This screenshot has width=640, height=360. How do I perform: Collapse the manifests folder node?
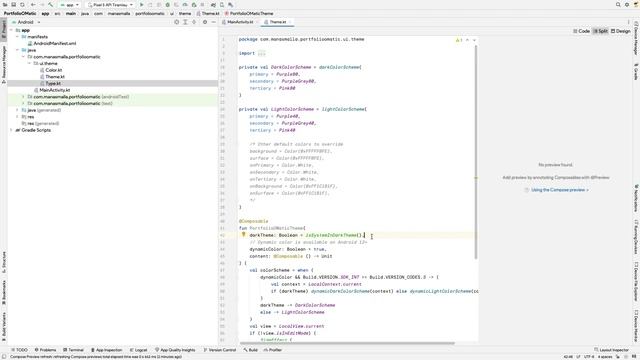pos(18,37)
